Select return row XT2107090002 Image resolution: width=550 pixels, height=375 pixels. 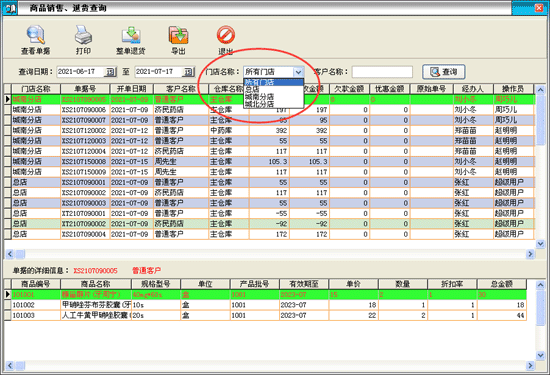270,223
